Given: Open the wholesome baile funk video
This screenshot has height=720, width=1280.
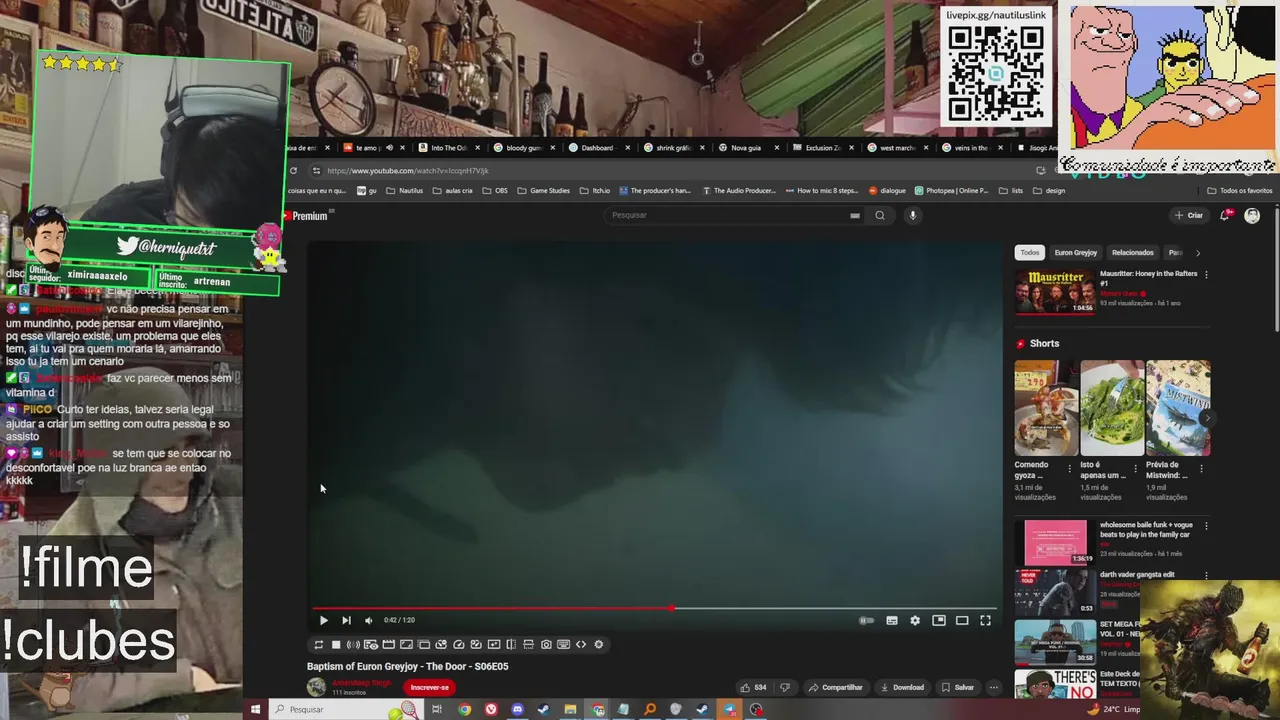Looking at the screenshot, I should click(x=1055, y=542).
